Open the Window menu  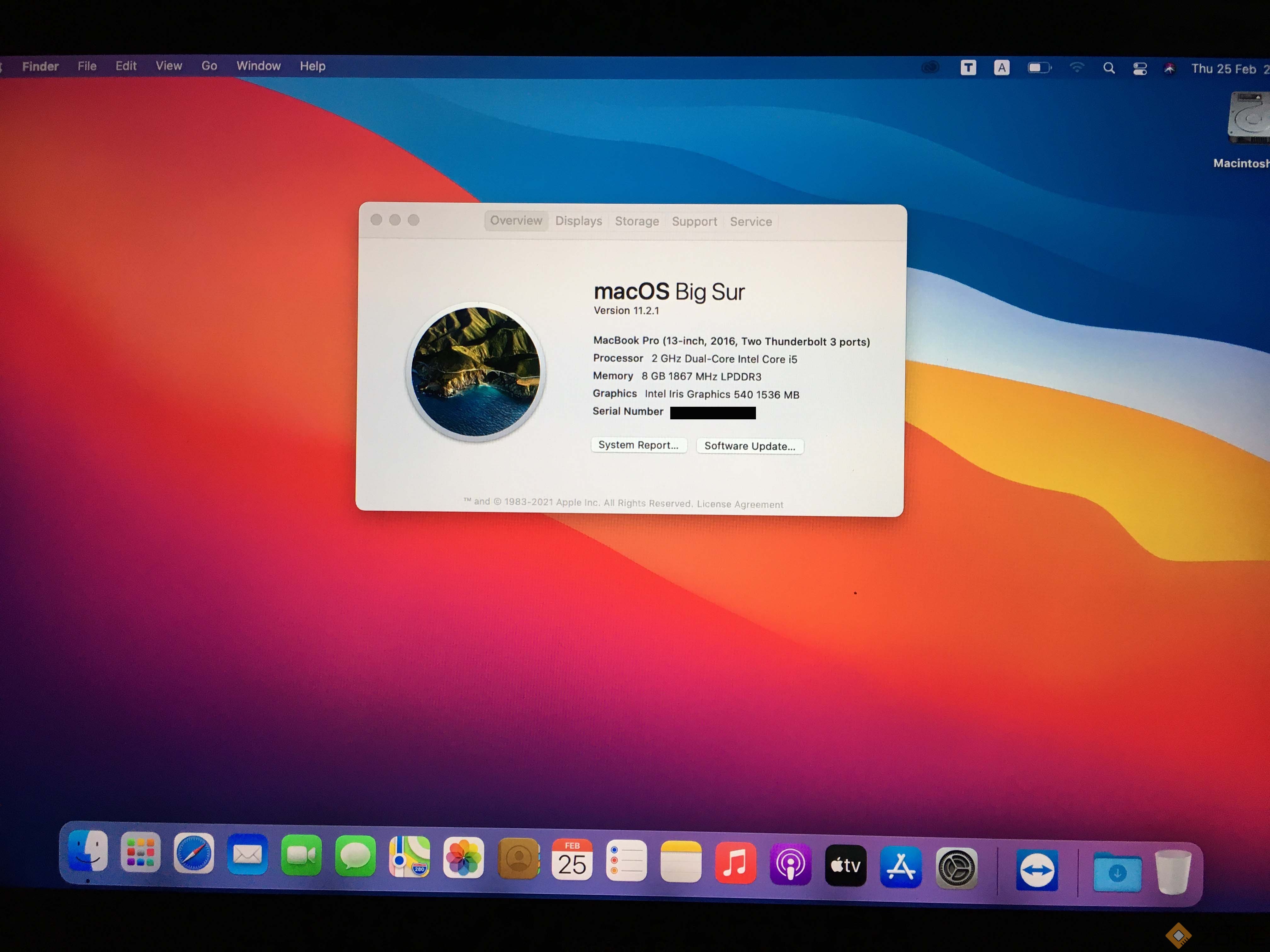tap(258, 66)
